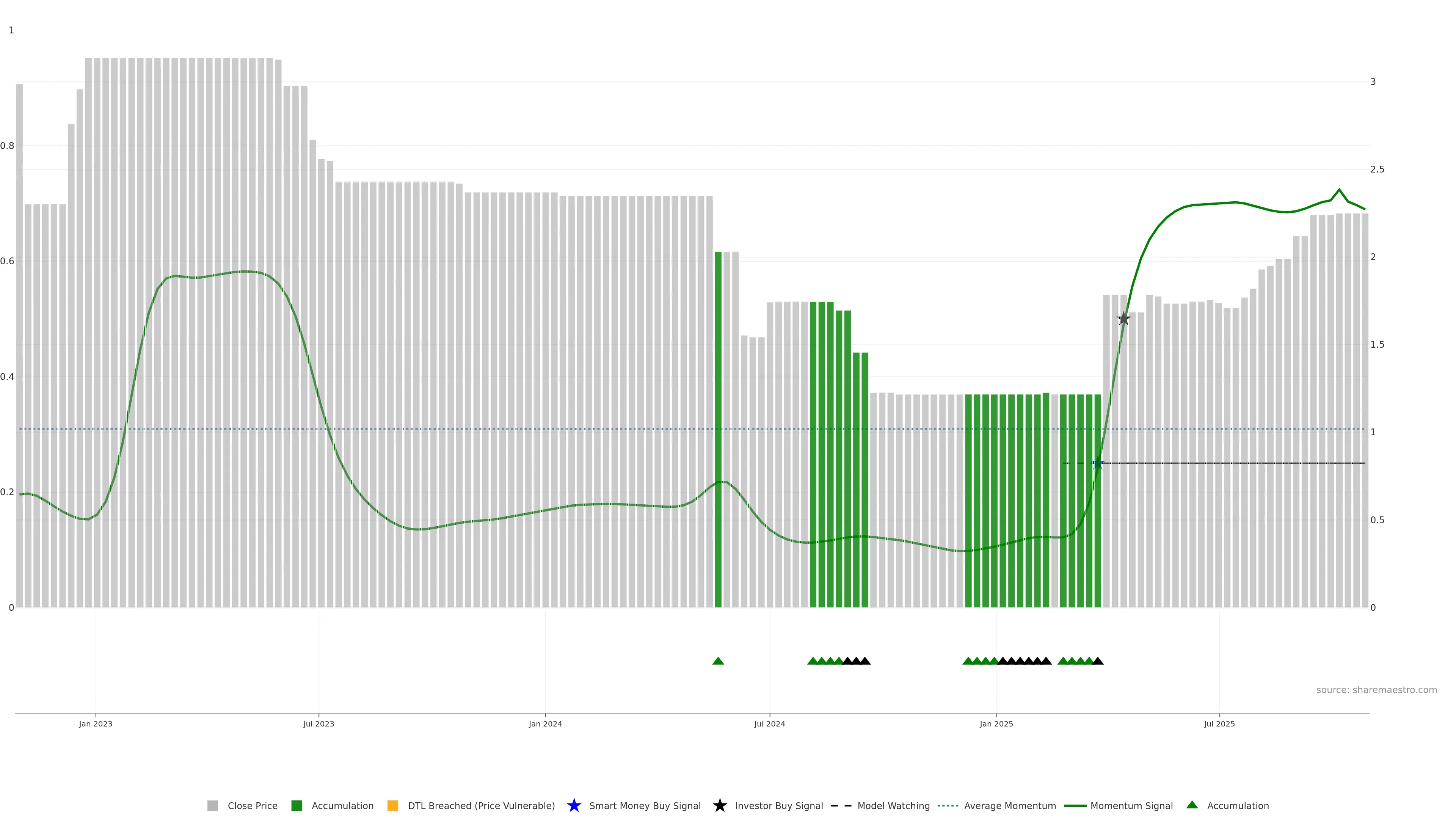This screenshot has height=819, width=1456.
Task: Click the blue Smart Money star on chart
Action: (x=1098, y=463)
